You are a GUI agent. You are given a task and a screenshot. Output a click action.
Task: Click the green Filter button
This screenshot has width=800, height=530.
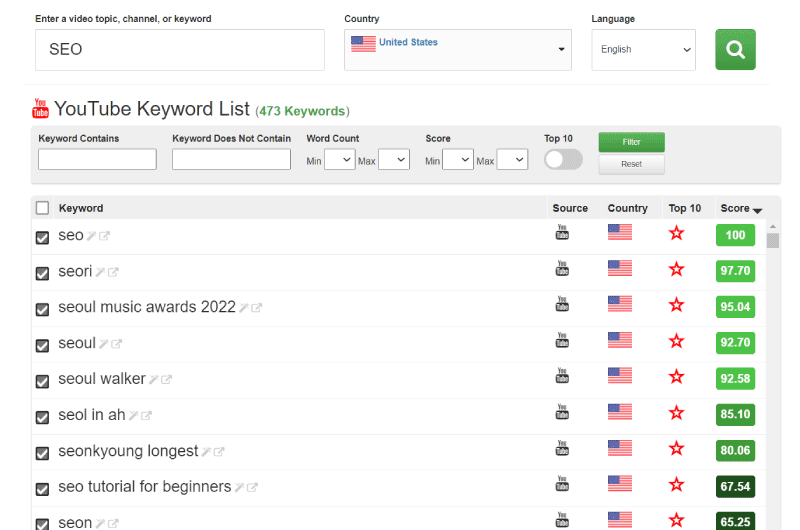(632, 142)
